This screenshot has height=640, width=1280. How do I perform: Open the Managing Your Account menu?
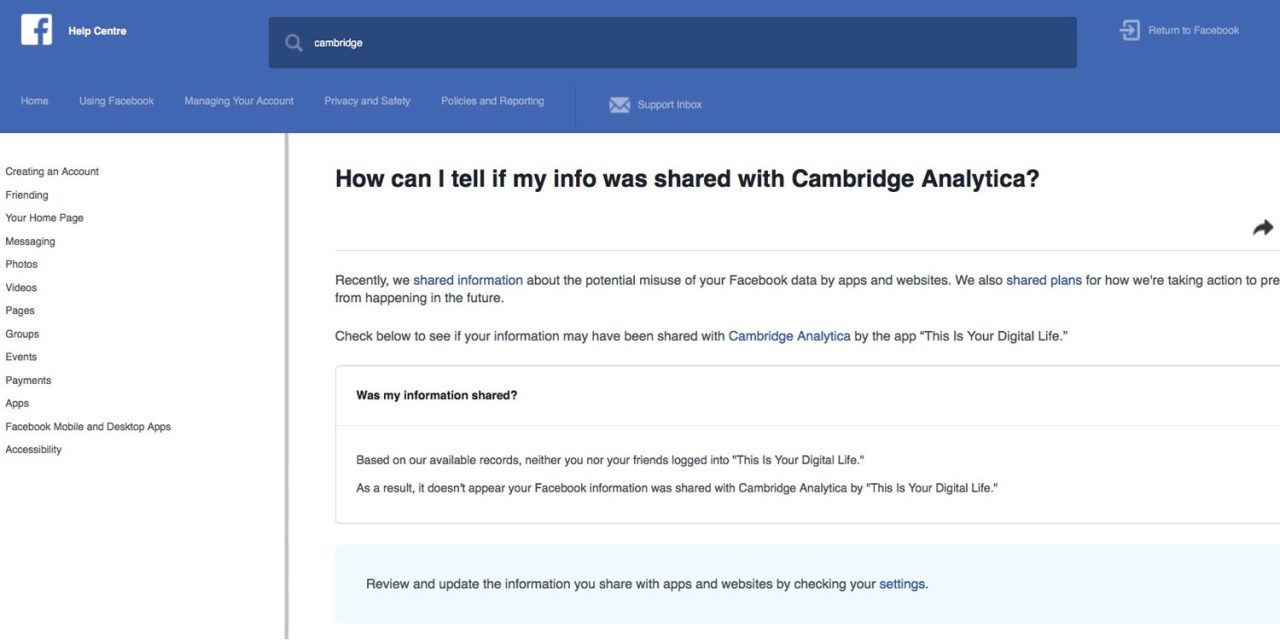pyautogui.click(x=239, y=101)
